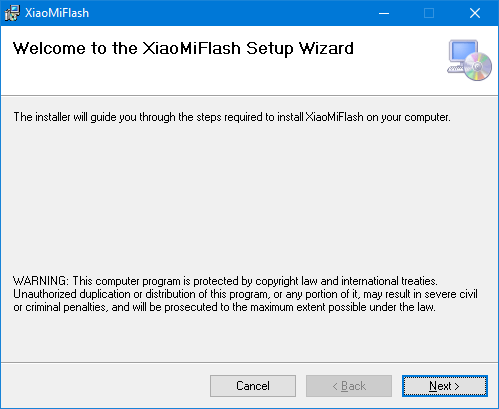Cancel the XiaoMiFlash installation
Viewport: 499px width, 409px height.
pos(253,386)
